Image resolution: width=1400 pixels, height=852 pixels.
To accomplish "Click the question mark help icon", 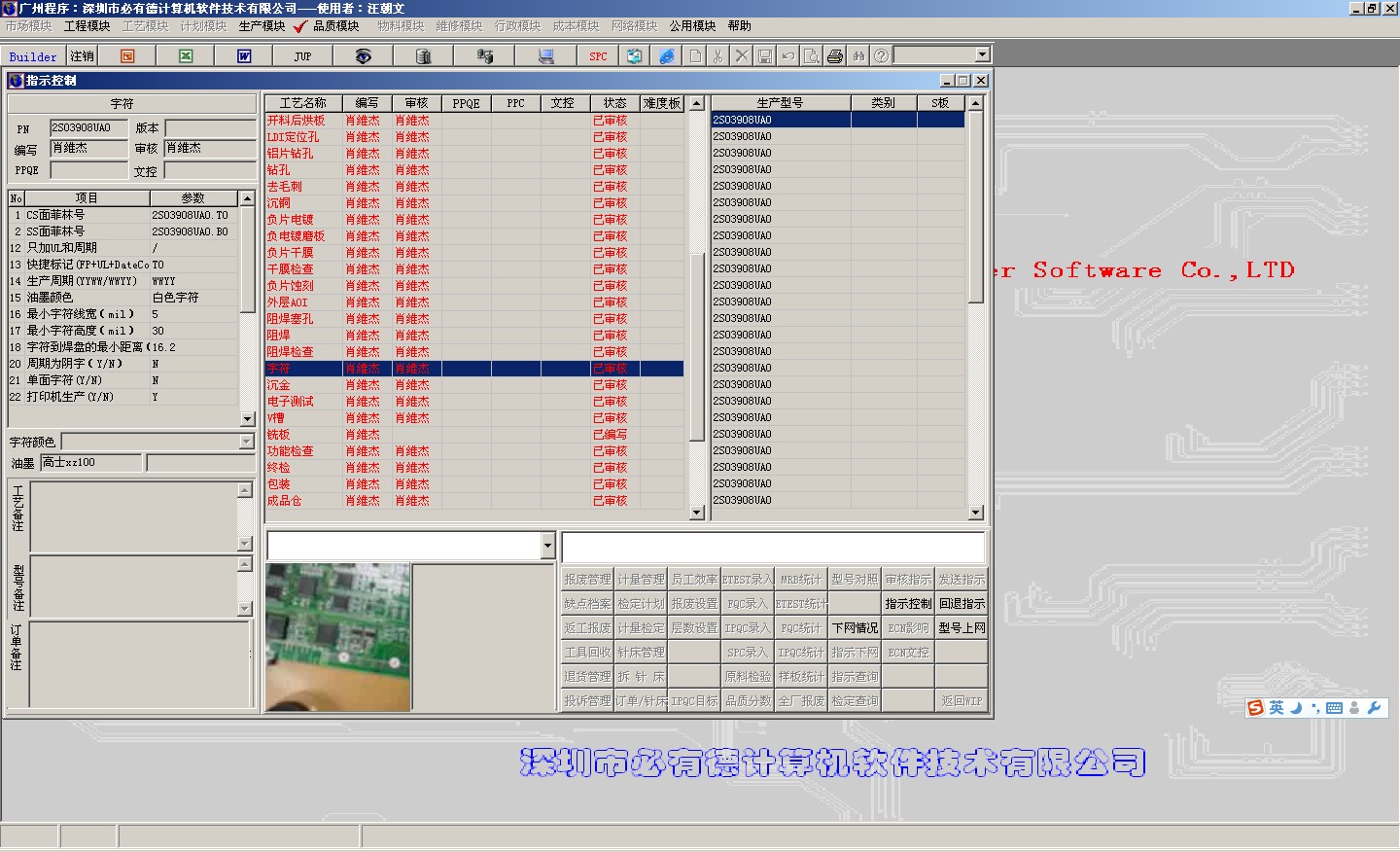I will pyautogui.click(x=881, y=56).
